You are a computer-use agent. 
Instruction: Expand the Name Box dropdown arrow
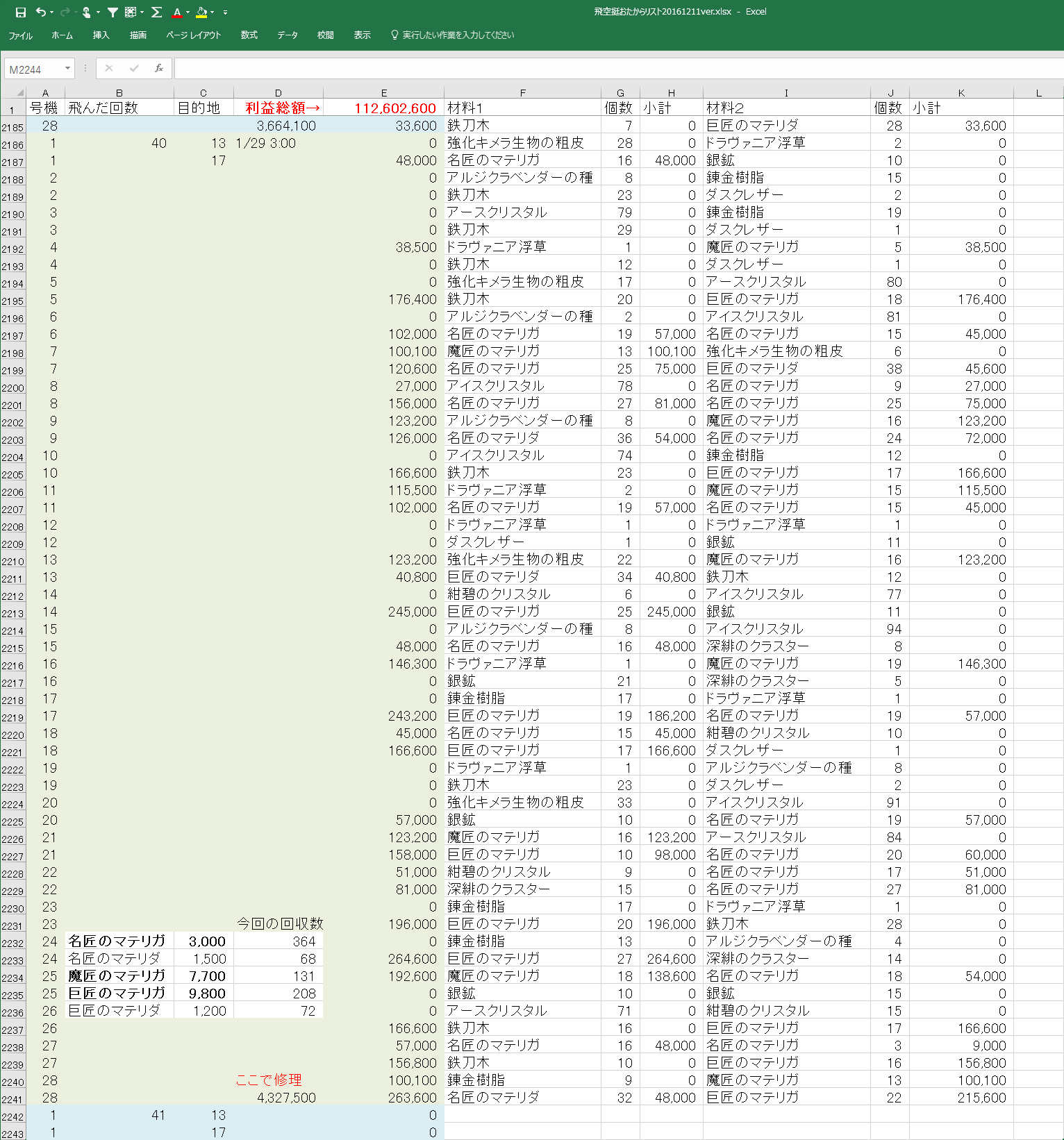coord(67,68)
